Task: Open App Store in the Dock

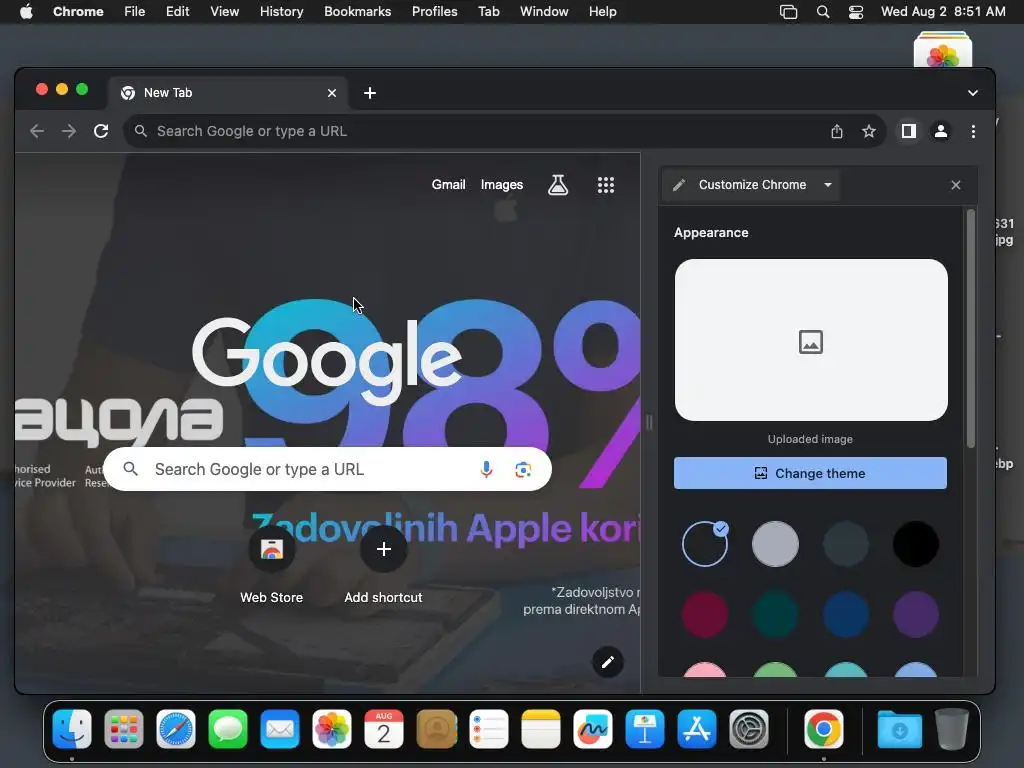Action: [x=697, y=729]
